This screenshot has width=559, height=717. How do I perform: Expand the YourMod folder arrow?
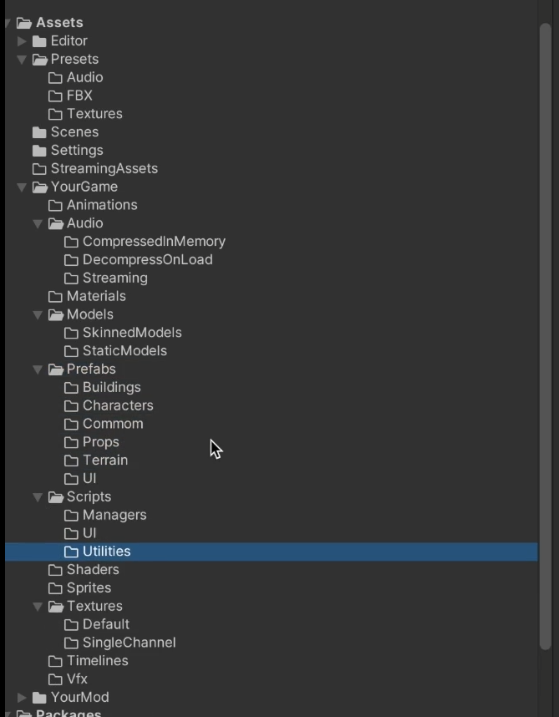coord(22,697)
